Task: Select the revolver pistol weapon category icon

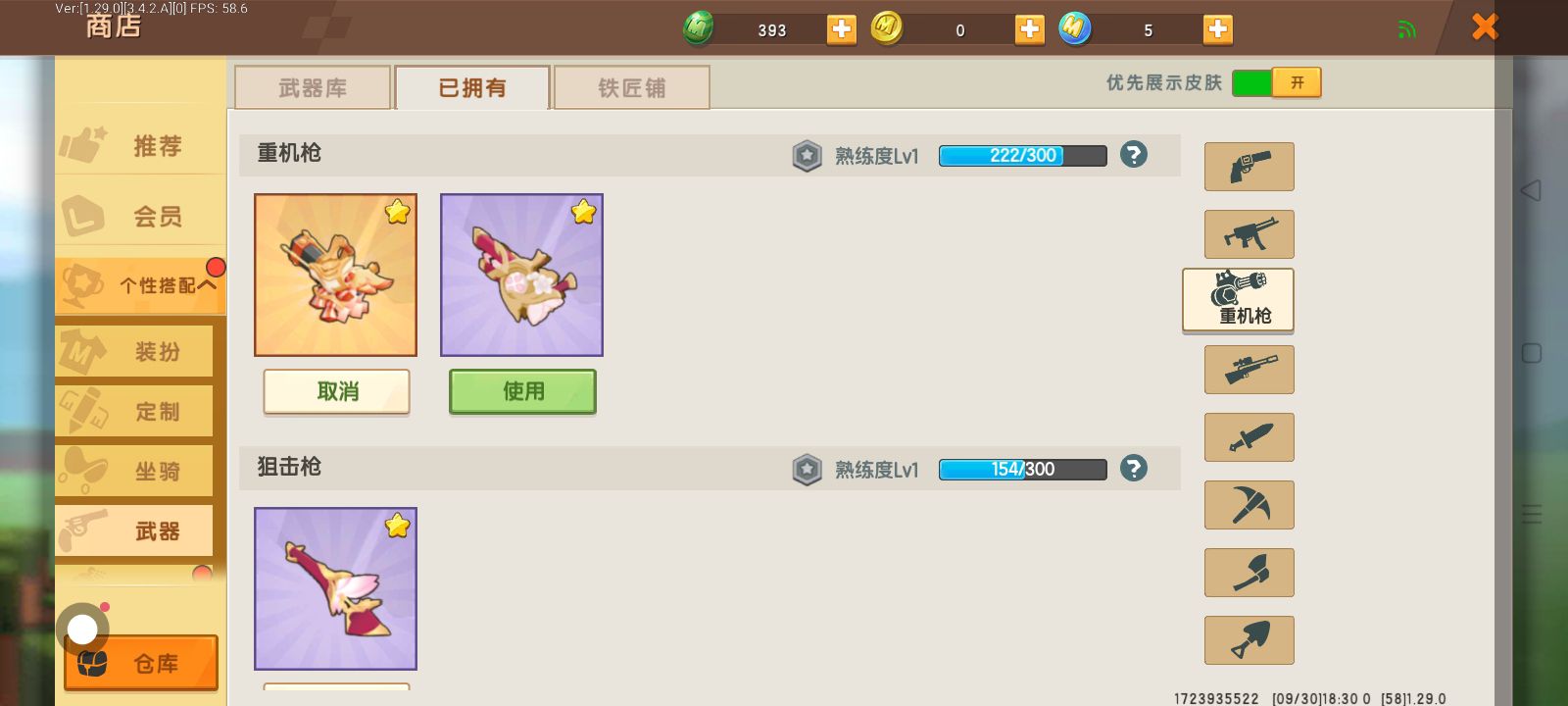Action: (x=1249, y=167)
